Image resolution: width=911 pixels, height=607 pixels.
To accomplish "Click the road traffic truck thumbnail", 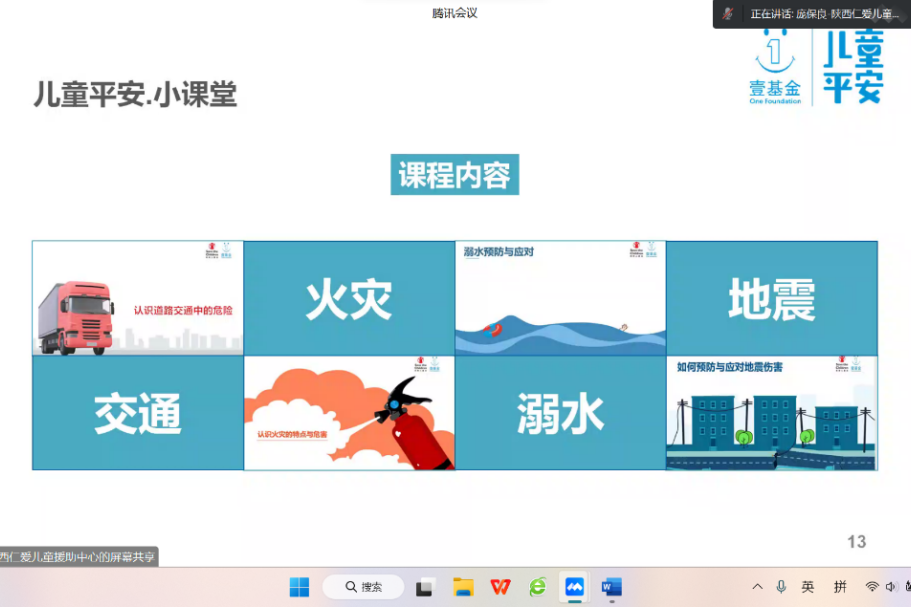I will (x=138, y=298).
